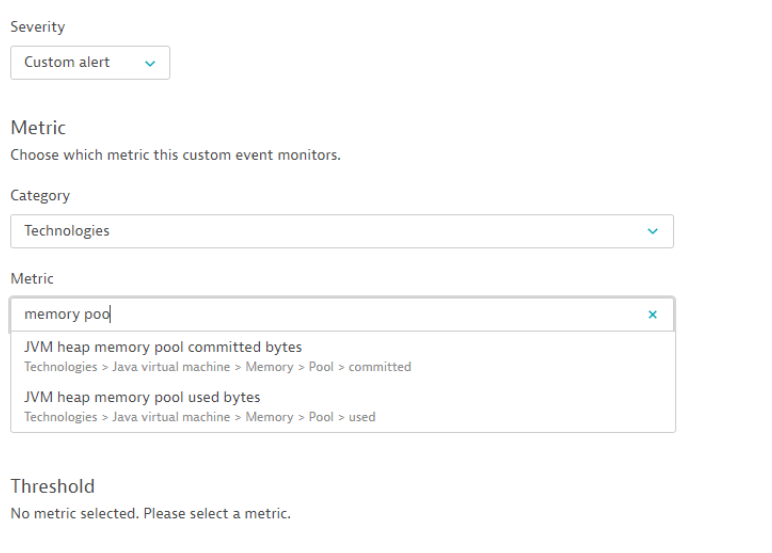Click the chevron arrow in Severity dropdown
The width and height of the screenshot is (772, 553).
coord(150,63)
